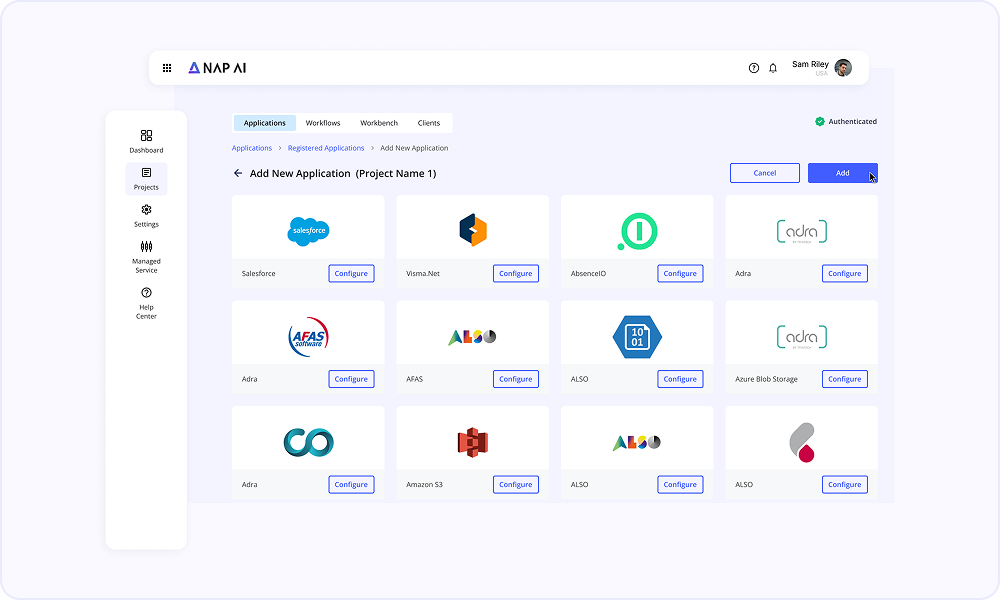Click the Azure Blob Storage label
This screenshot has width=1000, height=600.
[766, 379]
